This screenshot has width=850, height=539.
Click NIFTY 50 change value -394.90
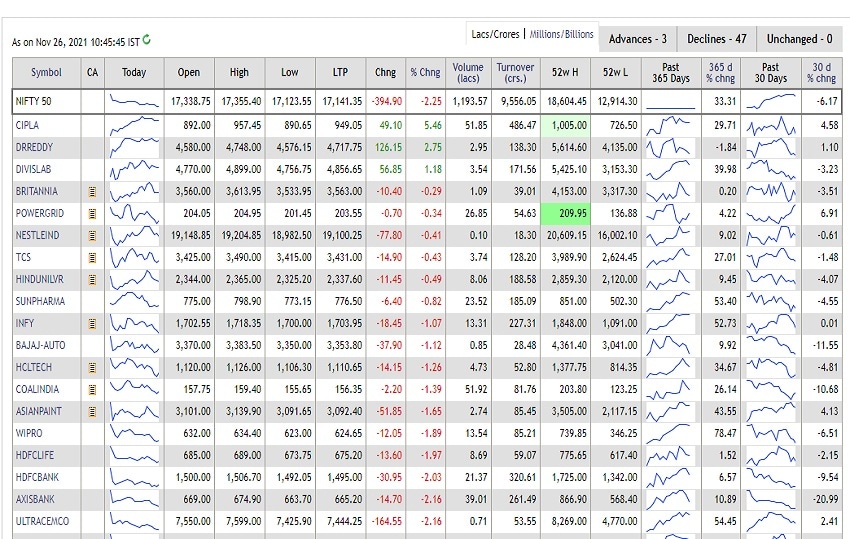tap(387, 101)
